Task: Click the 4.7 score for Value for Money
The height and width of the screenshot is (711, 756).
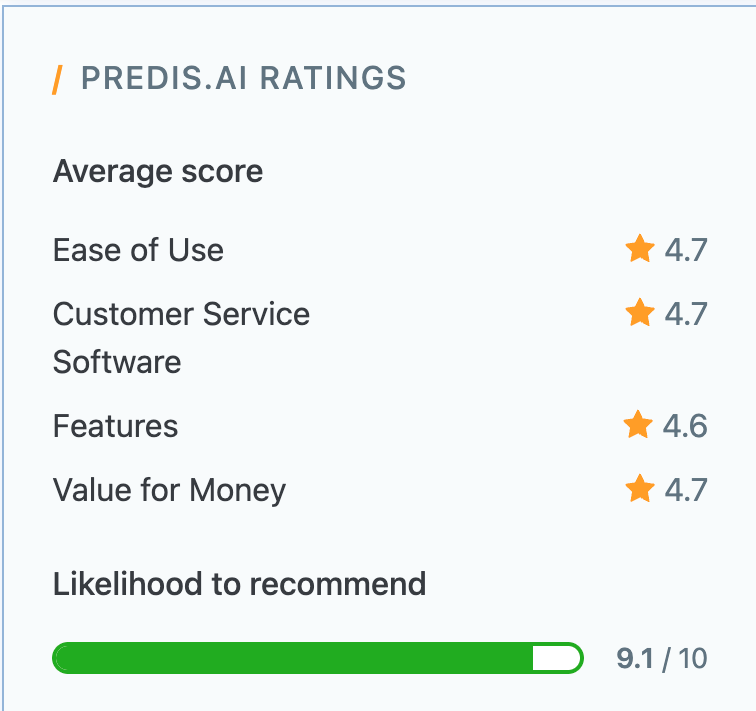Action: [686, 491]
